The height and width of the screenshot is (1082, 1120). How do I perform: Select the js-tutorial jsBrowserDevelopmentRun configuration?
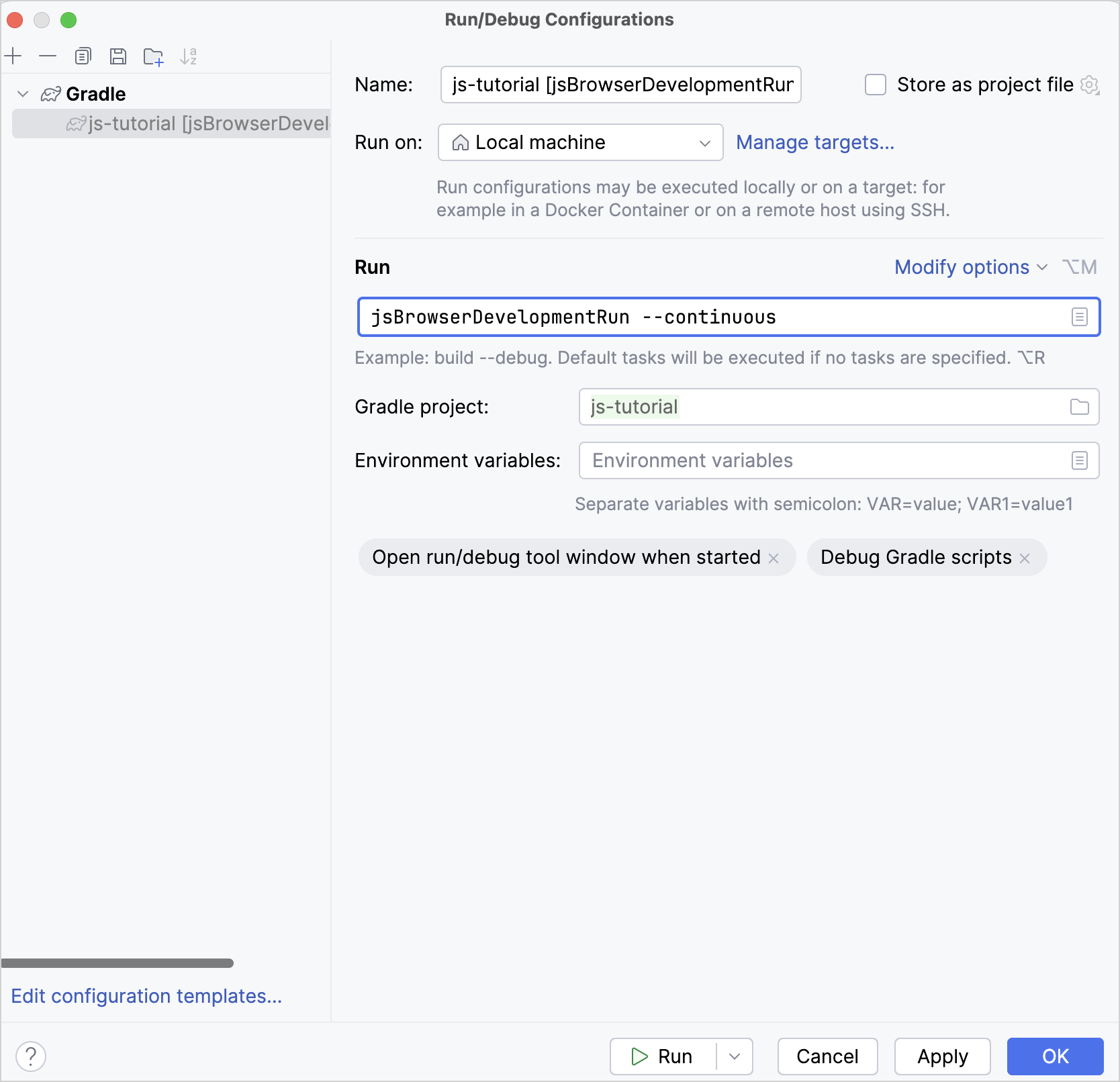tap(201, 124)
